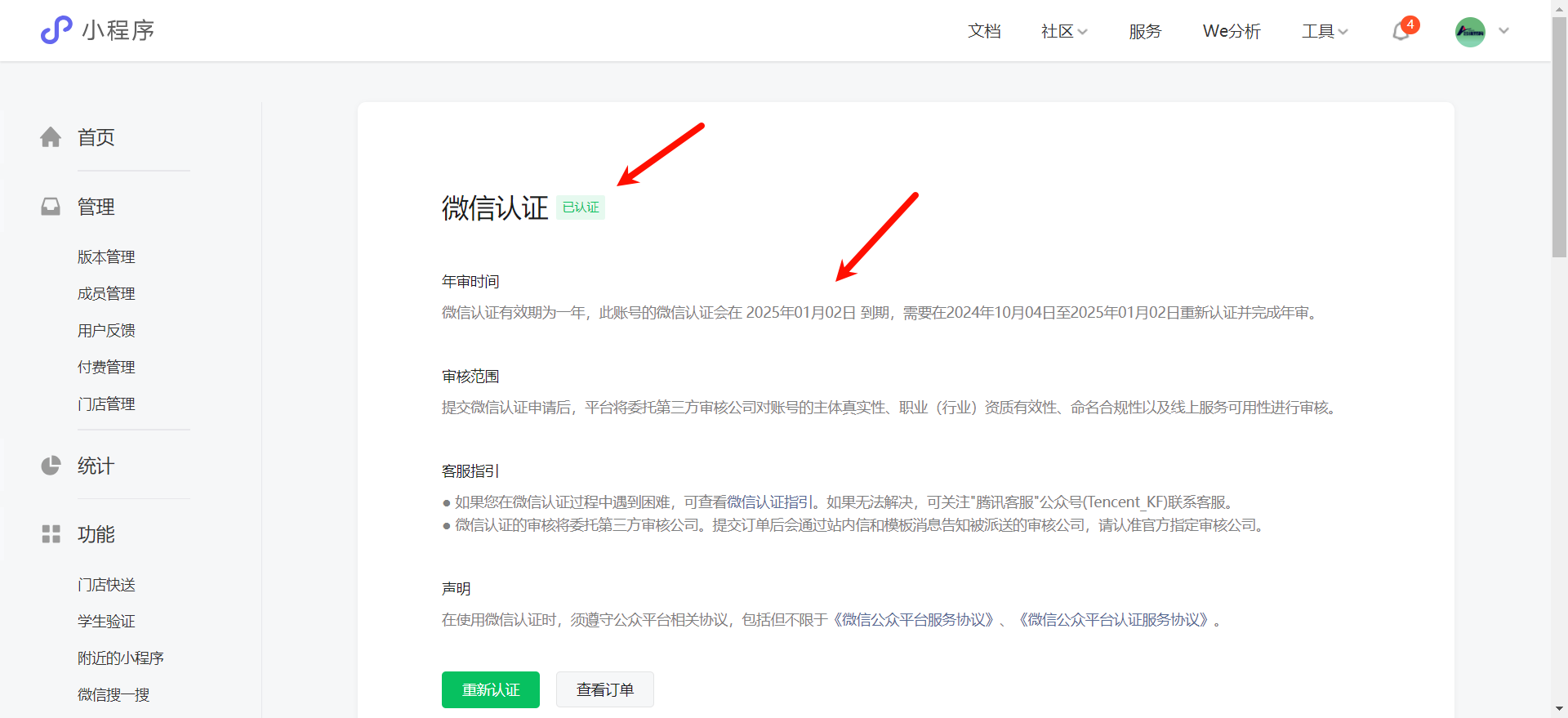
Task: Select 统计 section in the sidebar
Action: 96,466
